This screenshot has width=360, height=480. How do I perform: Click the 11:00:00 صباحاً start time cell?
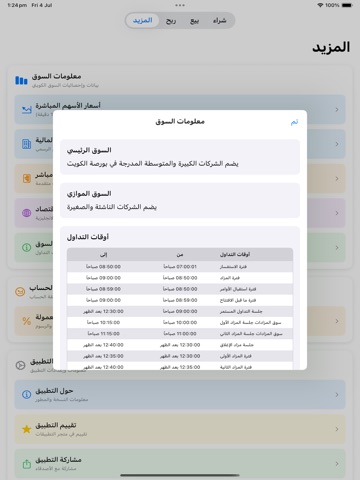tap(180, 334)
